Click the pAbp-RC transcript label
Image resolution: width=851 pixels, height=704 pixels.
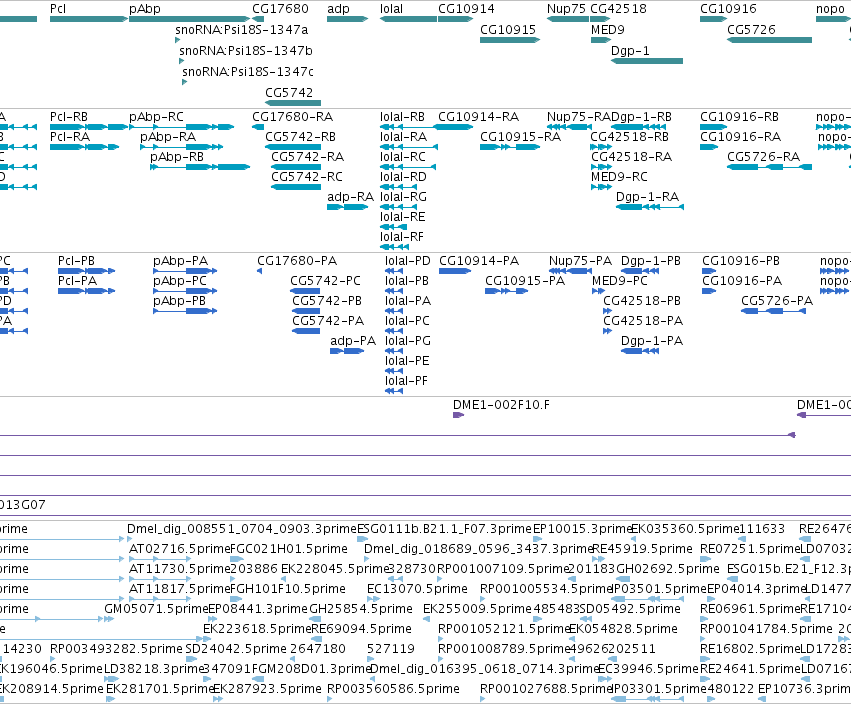click(x=156, y=117)
